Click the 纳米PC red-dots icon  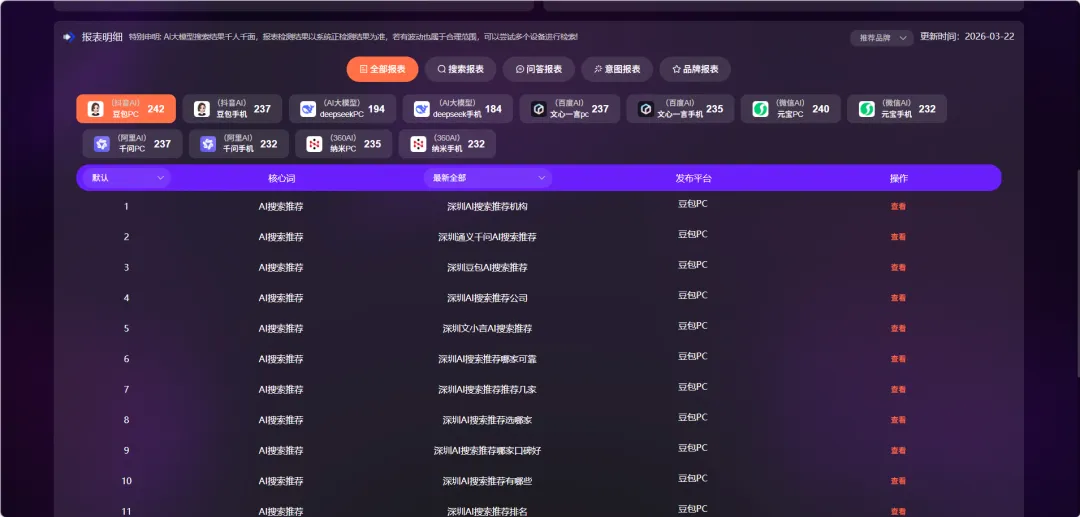point(314,144)
